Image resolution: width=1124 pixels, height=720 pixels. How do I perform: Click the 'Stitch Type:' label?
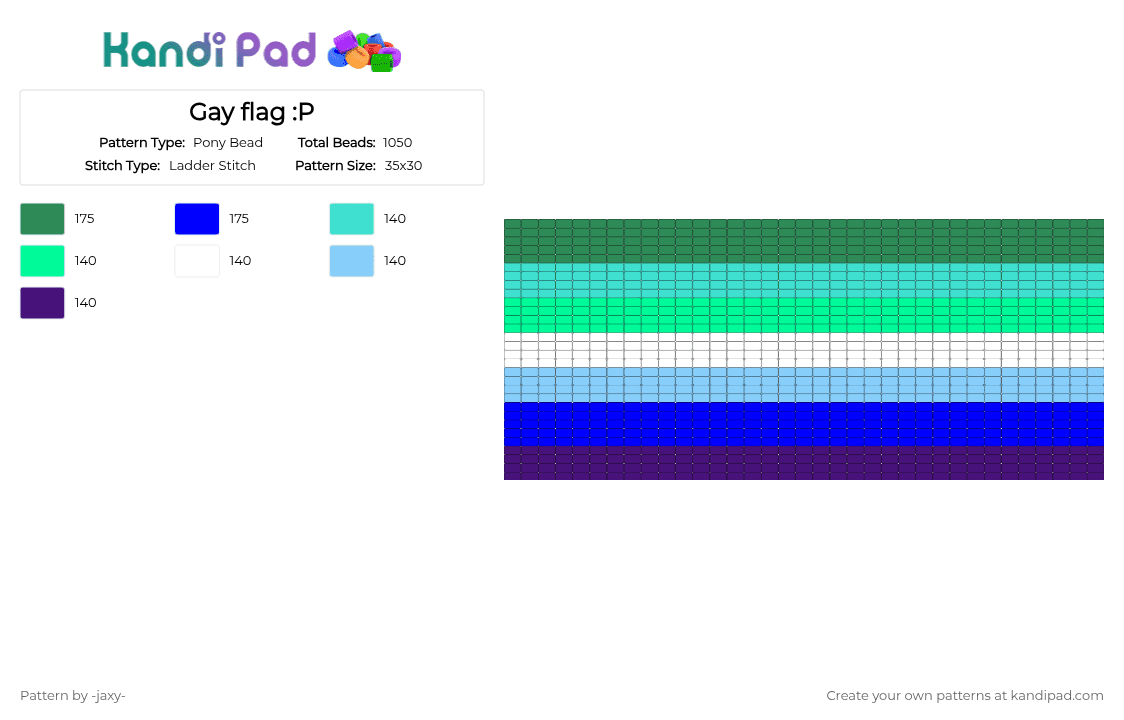tap(123, 166)
